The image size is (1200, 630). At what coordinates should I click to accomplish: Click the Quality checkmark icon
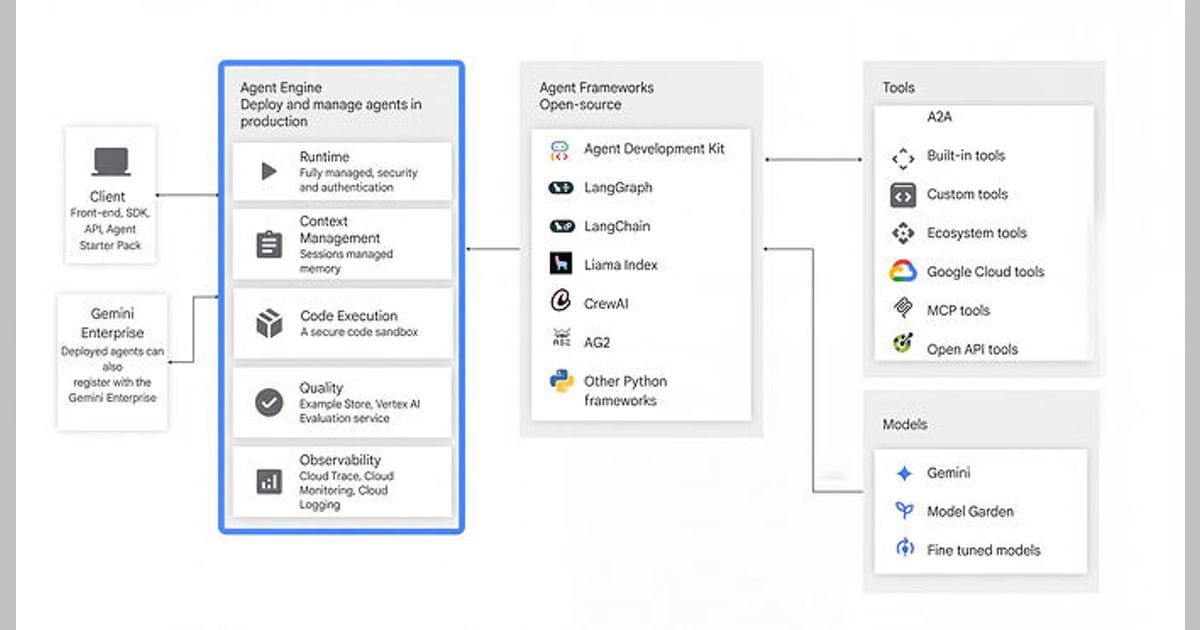coord(268,402)
